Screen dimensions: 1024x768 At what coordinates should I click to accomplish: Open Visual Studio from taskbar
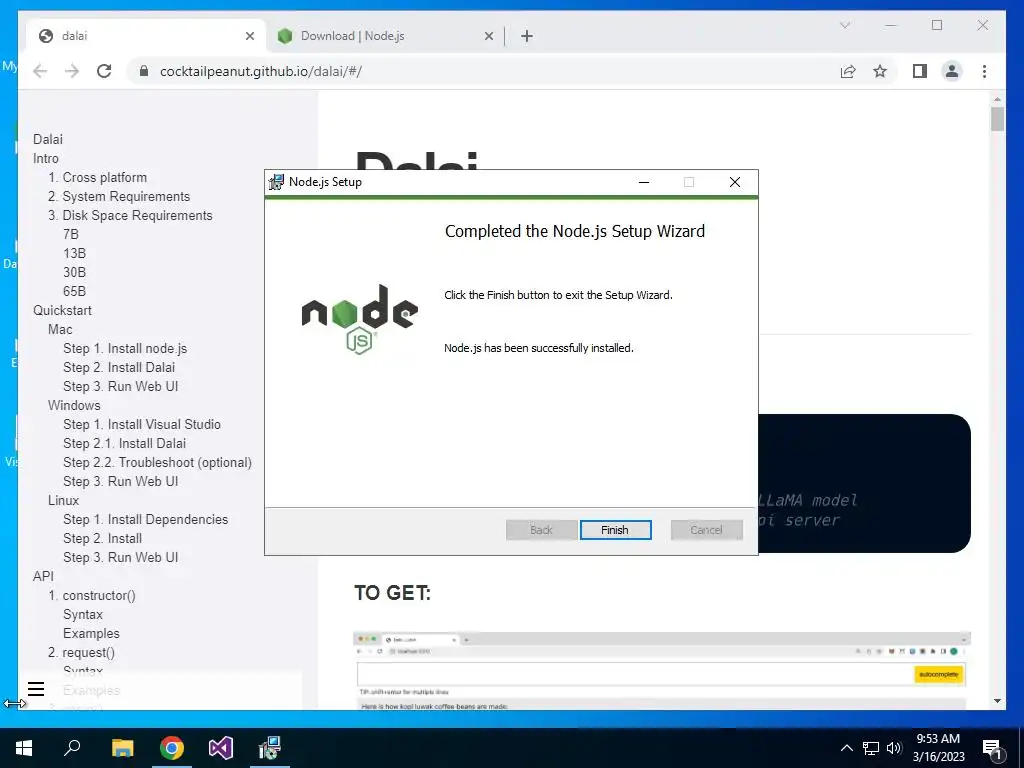[x=221, y=748]
